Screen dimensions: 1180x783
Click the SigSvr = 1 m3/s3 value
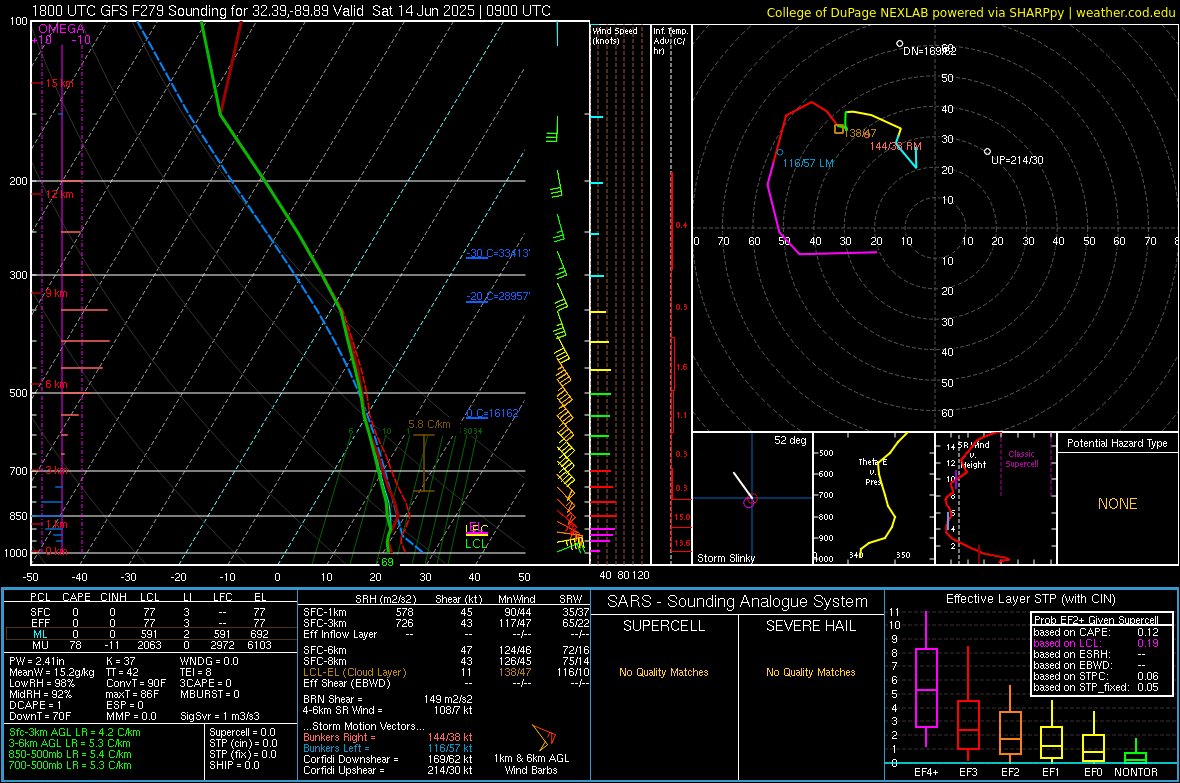pos(220,717)
